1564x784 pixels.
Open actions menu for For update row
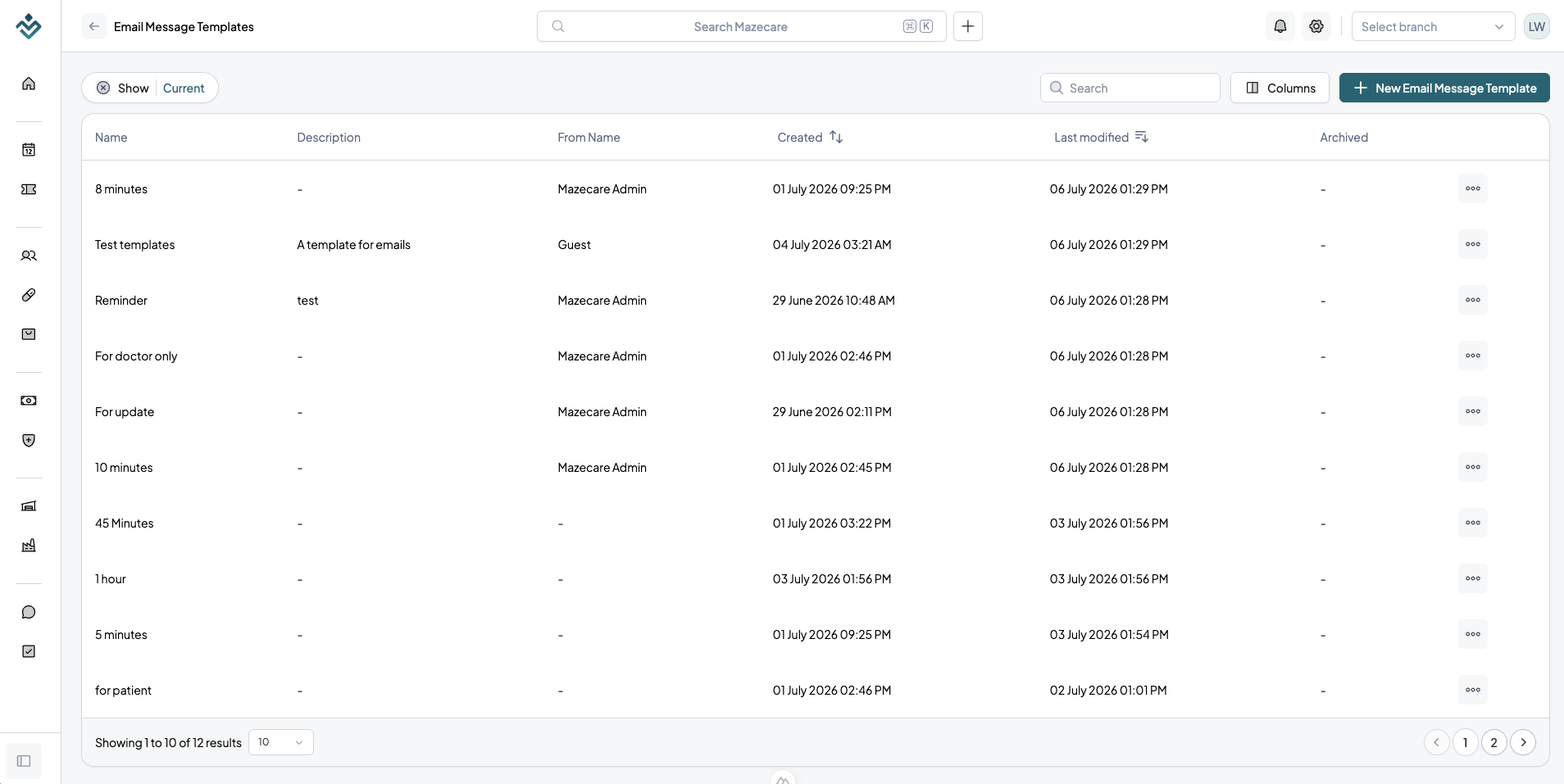click(1473, 411)
